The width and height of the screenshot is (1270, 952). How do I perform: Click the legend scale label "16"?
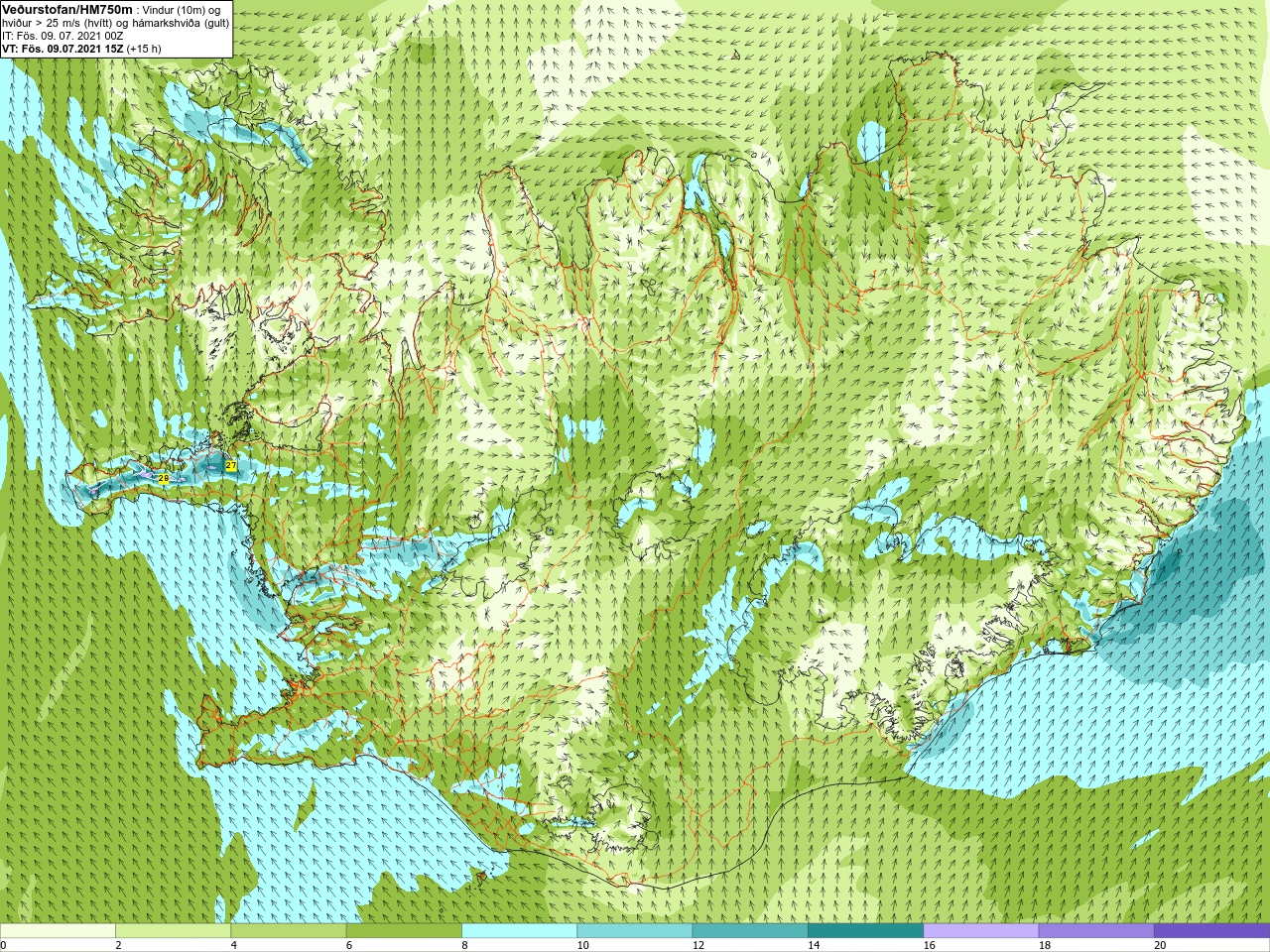[929, 945]
